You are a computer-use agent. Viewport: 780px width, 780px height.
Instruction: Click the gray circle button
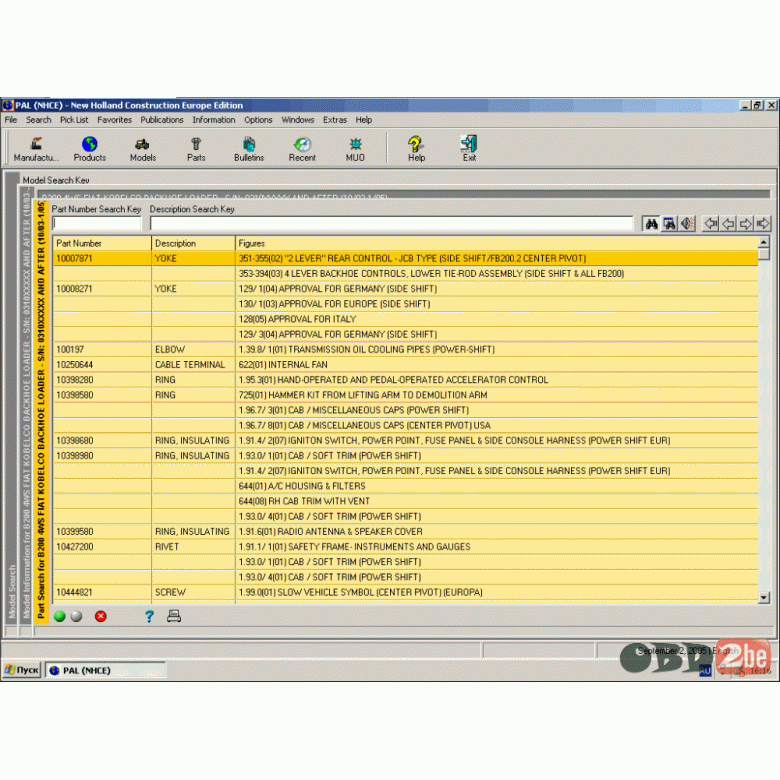tap(77, 616)
